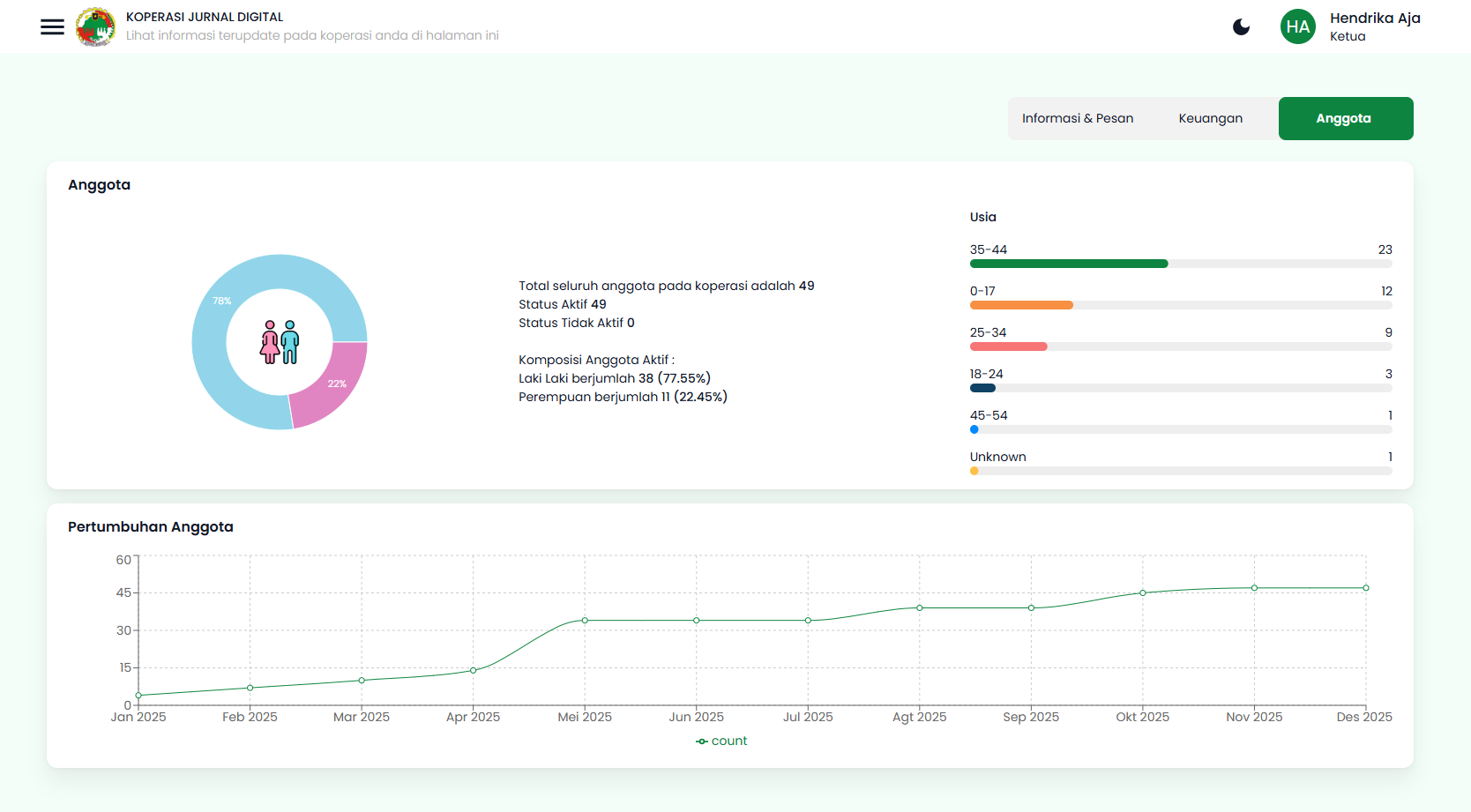This screenshot has height=812, width=1471.
Task: Open the HA avatar profile
Action: (x=1298, y=26)
